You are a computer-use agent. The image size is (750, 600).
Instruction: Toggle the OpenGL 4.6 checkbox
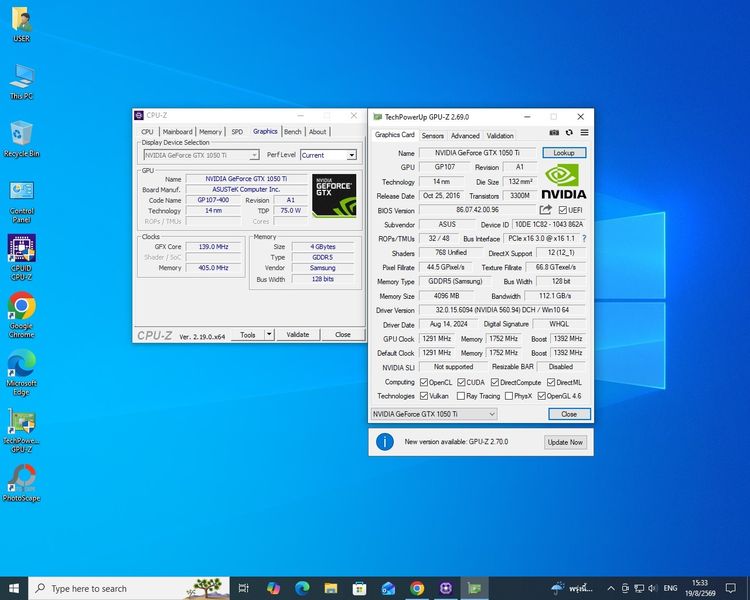541,396
